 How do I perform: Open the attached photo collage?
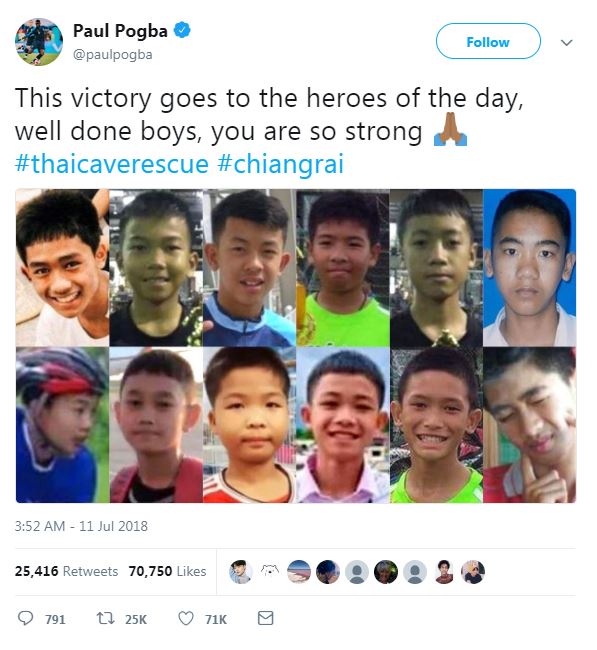[x=296, y=346]
